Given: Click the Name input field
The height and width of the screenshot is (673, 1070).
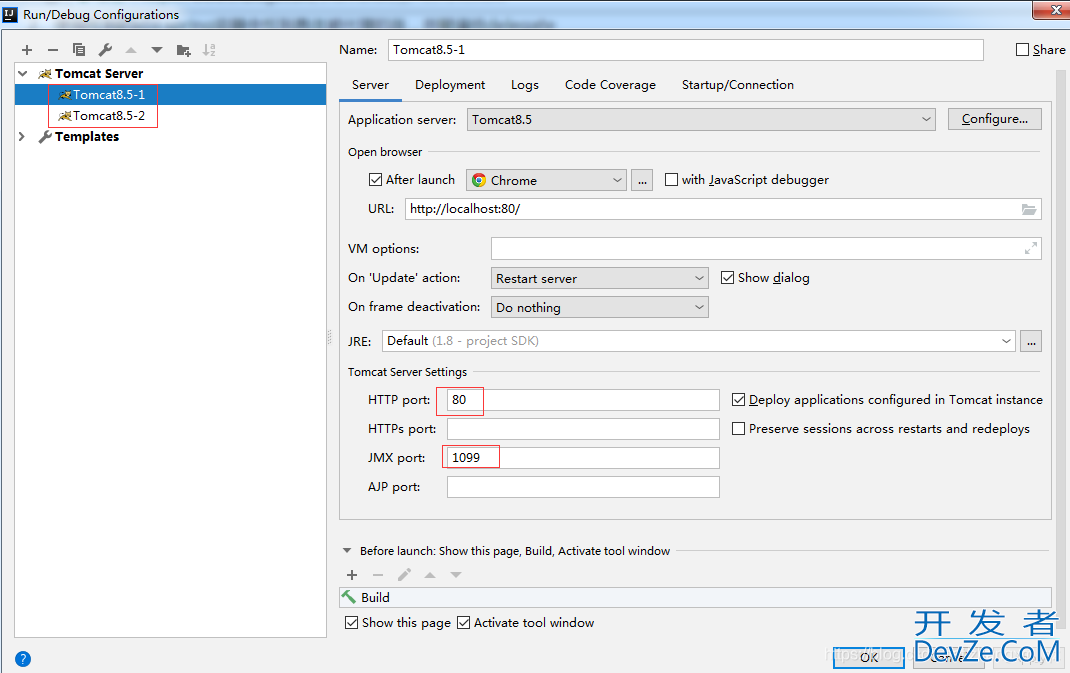Looking at the screenshot, I should click(686, 50).
